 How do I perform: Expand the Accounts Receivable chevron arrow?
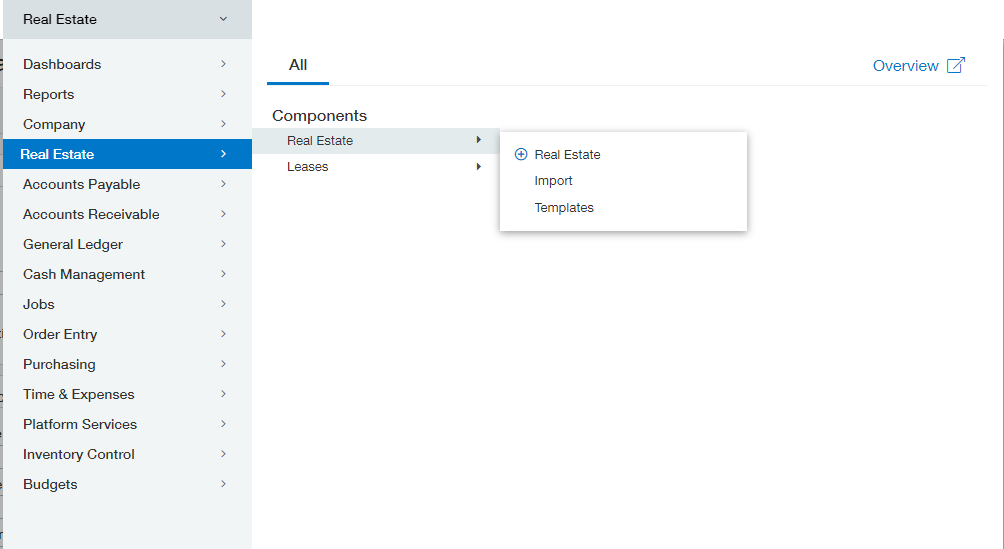(x=223, y=214)
